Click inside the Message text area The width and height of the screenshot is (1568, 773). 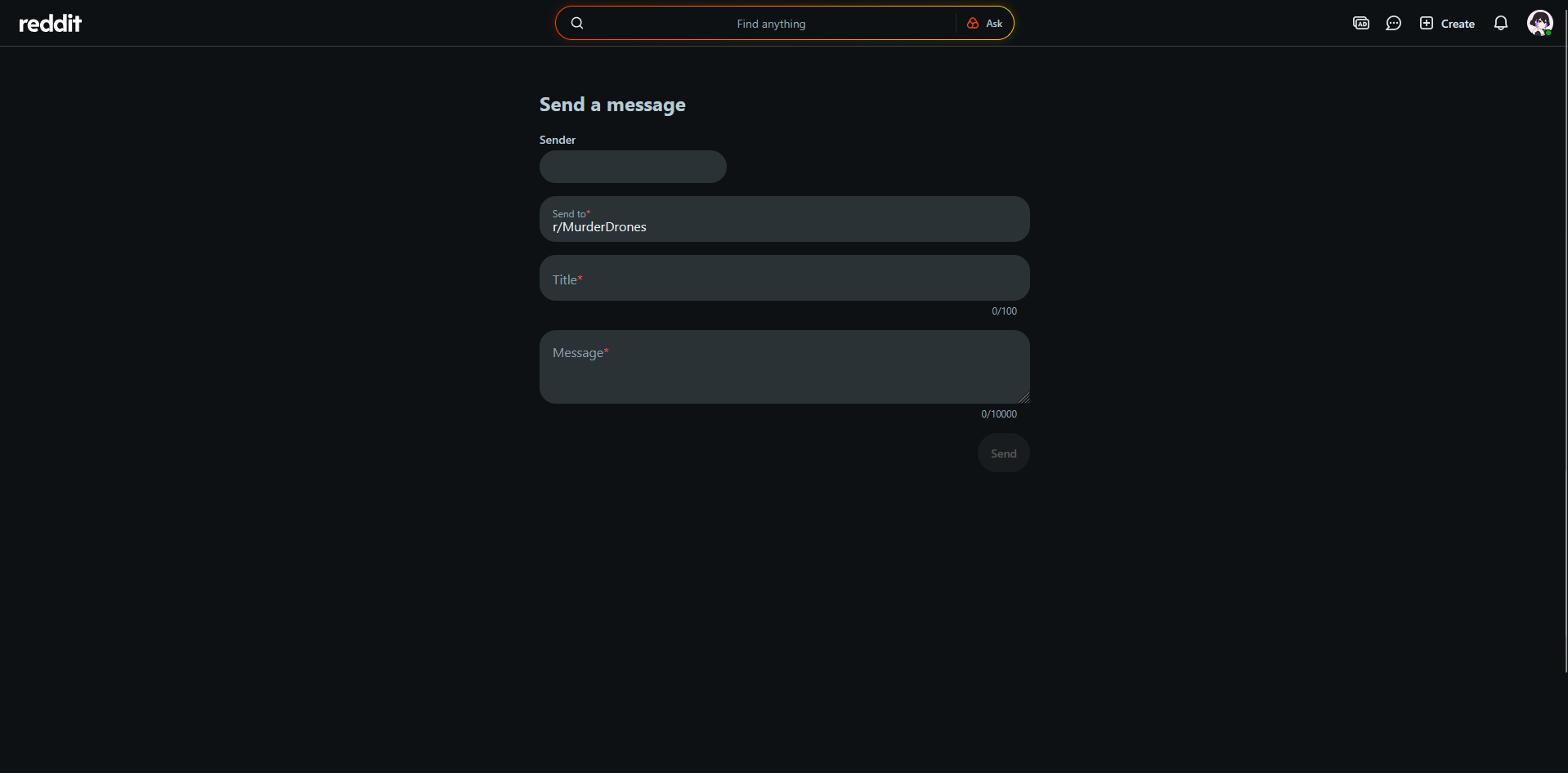784,367
